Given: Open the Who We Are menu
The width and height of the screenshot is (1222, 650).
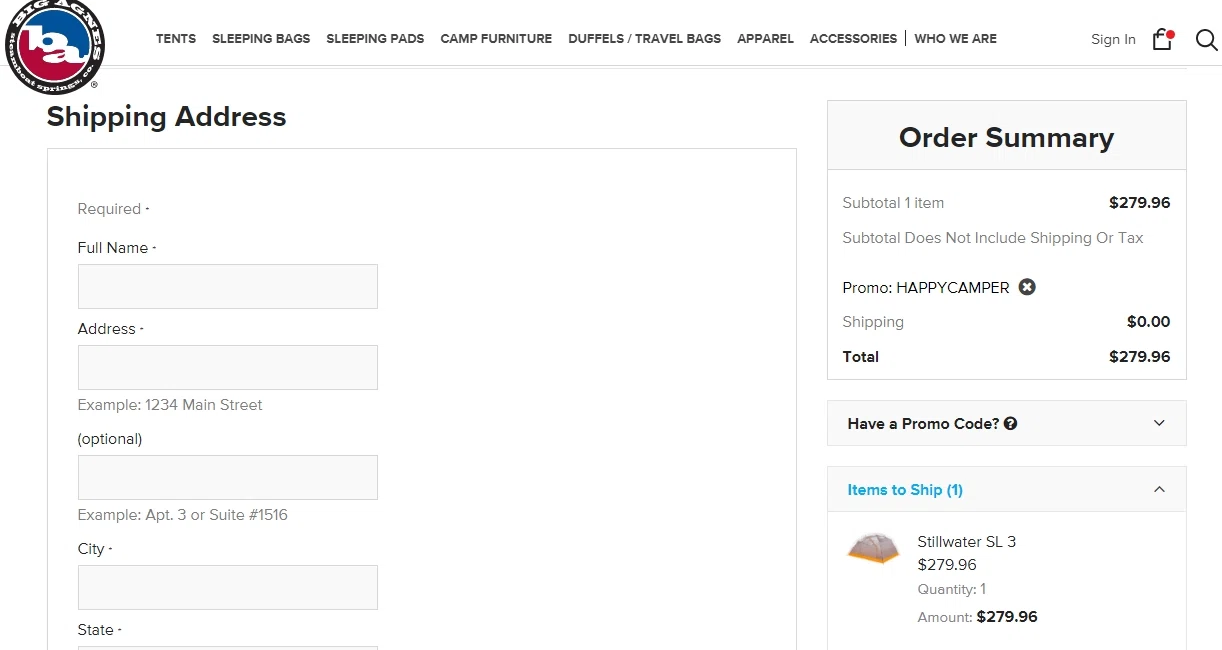Looking at the screenshot, I should click(x=955, y=39).
